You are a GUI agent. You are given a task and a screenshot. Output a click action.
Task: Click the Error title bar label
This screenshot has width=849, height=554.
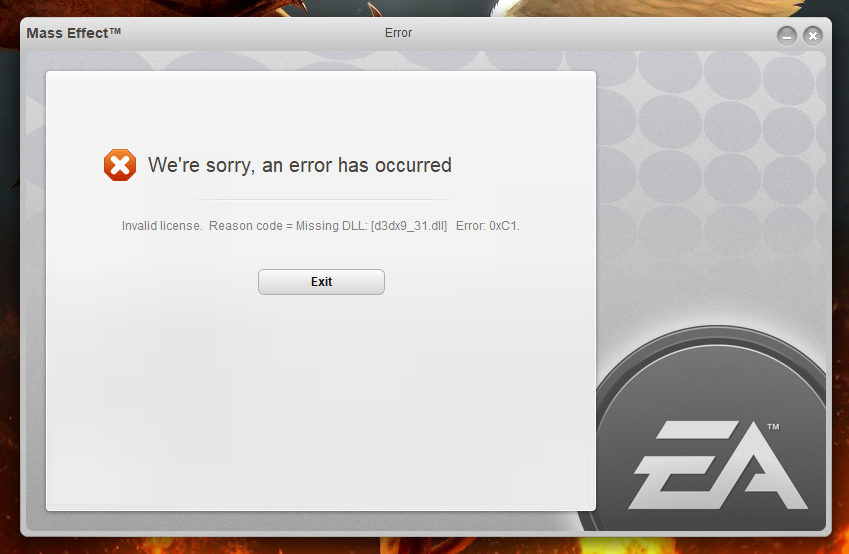point(399,33)
